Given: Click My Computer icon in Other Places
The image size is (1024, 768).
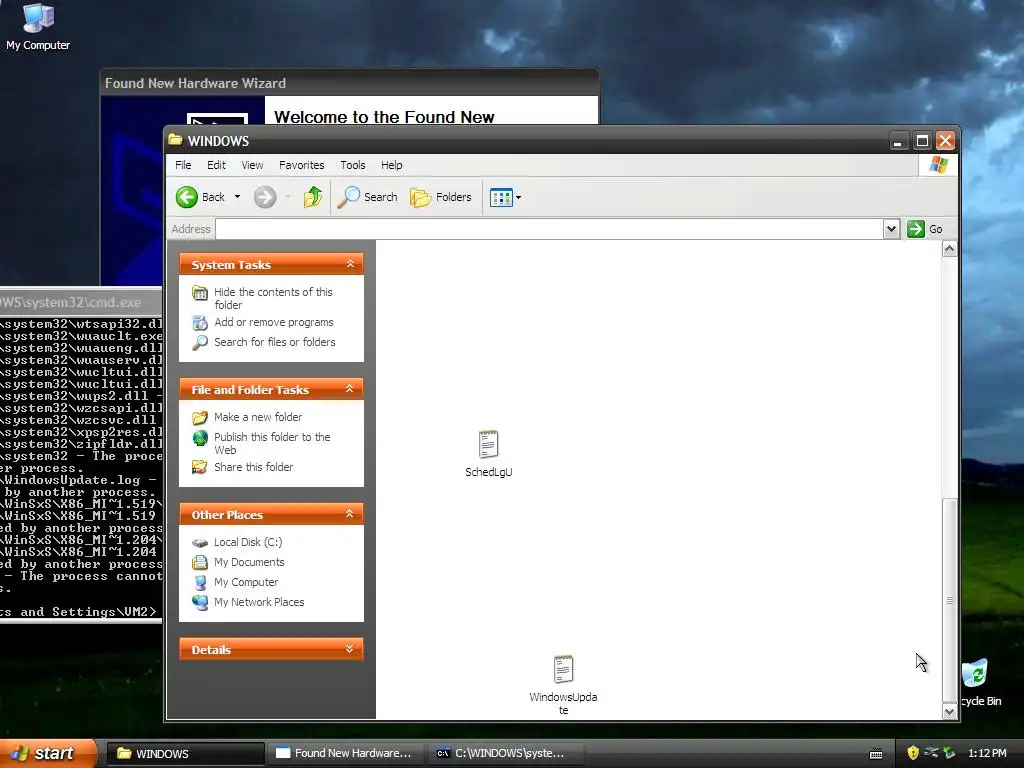Looking at the screenshot, I should pyautogui.click(x=200, y=583).
